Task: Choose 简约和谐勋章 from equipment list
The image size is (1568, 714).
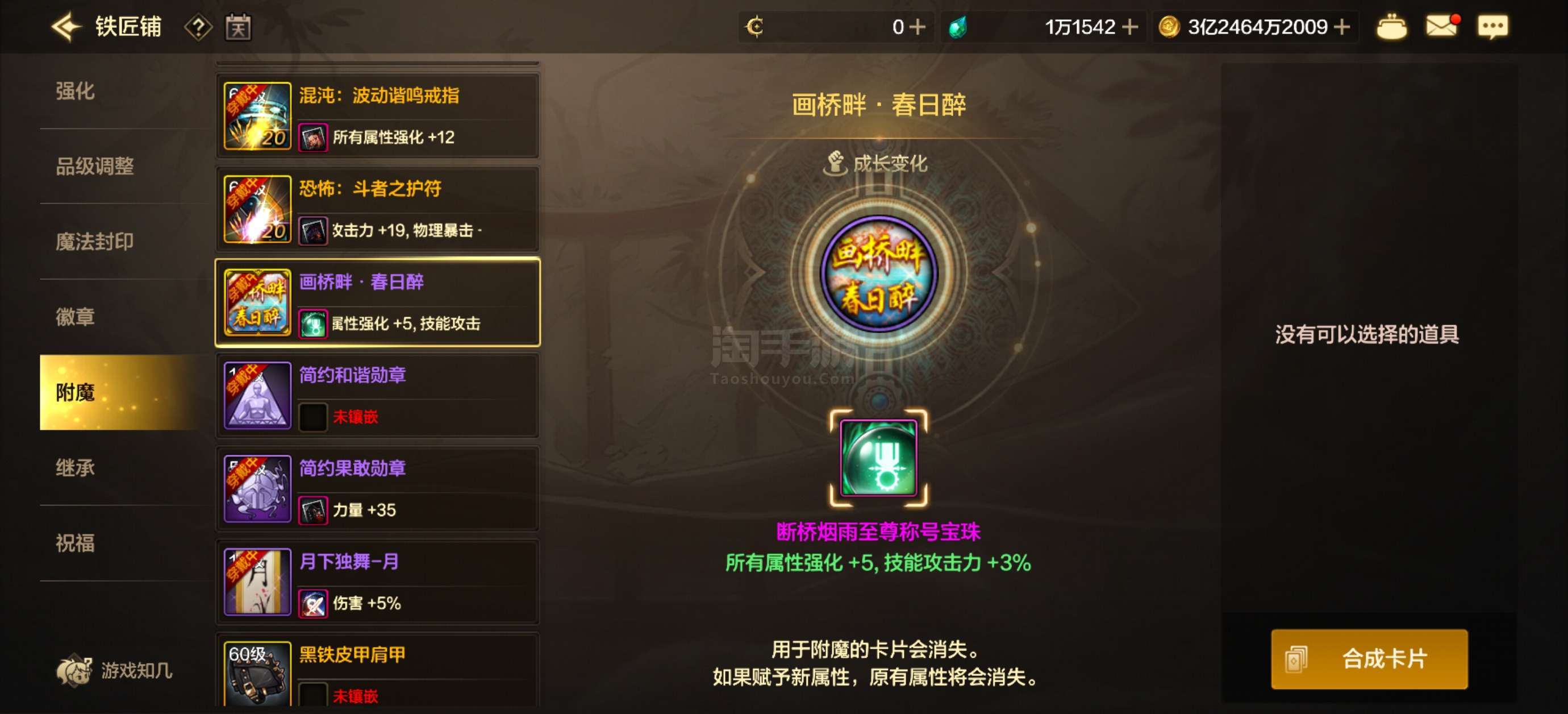Action: point(377,396)
